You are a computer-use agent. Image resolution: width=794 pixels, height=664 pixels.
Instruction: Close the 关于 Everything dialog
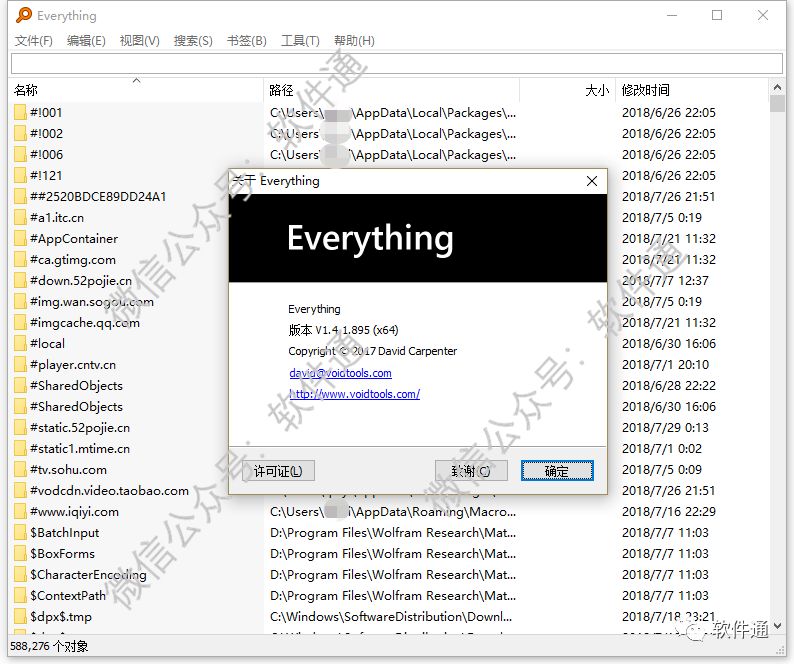[x=591, y=181]
